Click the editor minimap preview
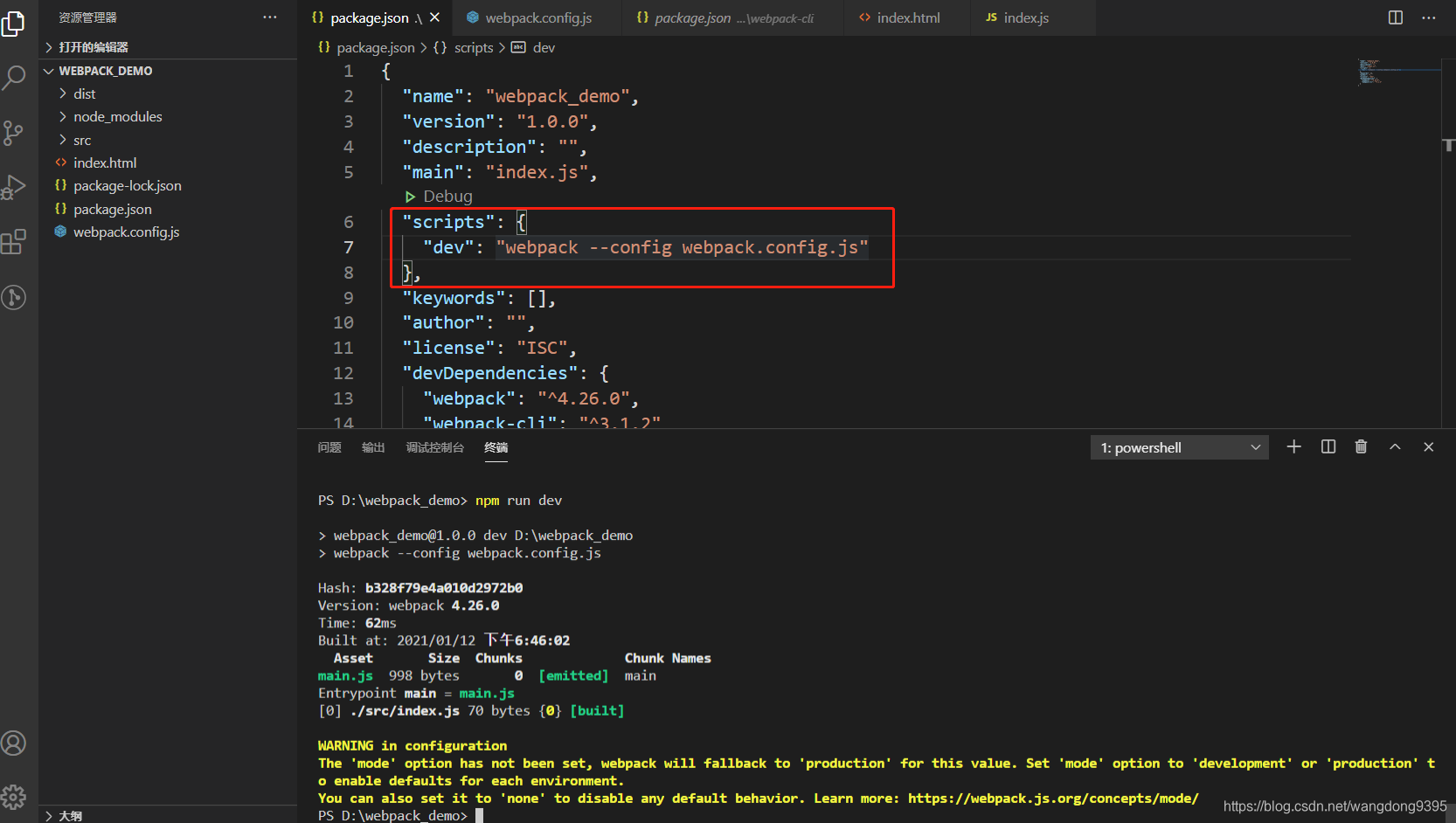Viewport: 1456px width, 823px height. pyautogui.click(x=1398, y=72)
